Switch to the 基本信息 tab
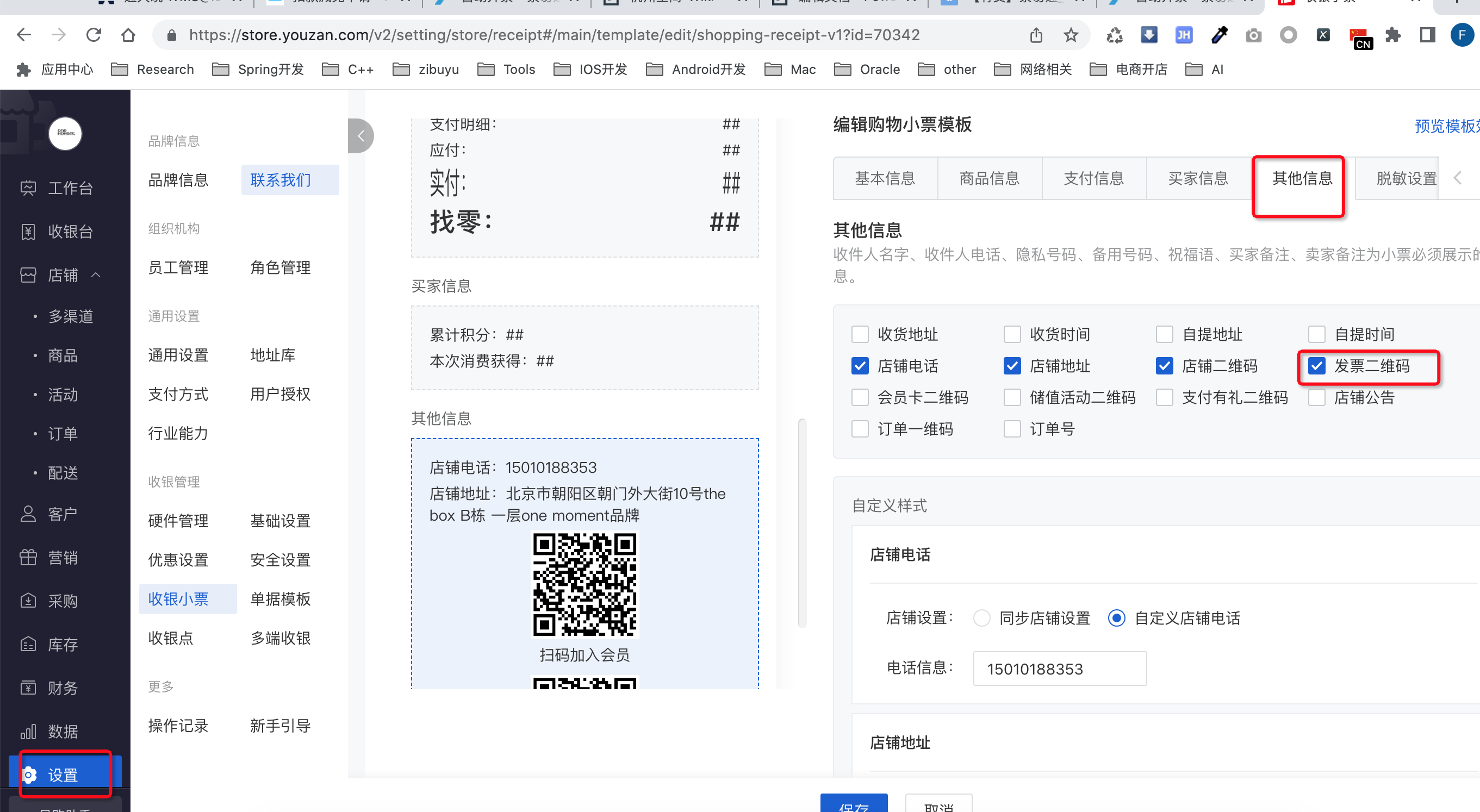This screenshot has width=1480, height=812. coord(885,178)
